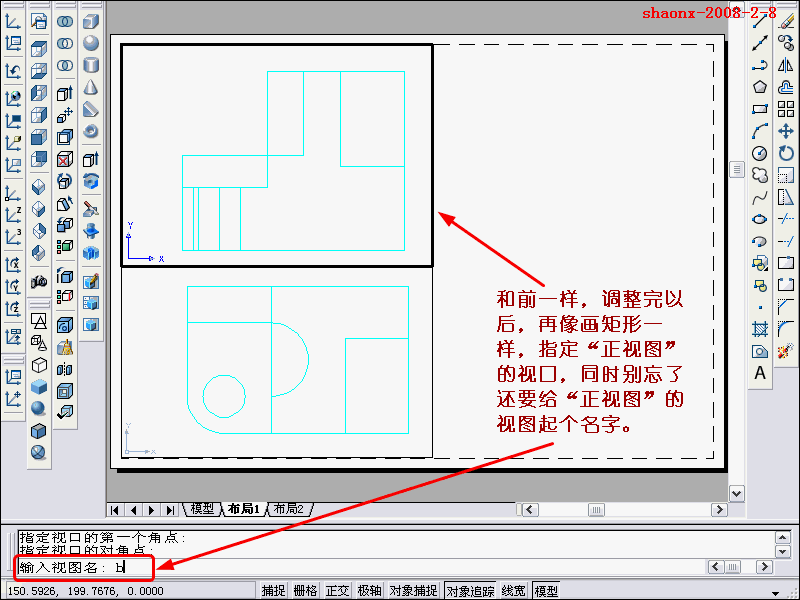Select the Ellipse draw tool
Viewport: 800px width, 600px height.
point(760,219)
